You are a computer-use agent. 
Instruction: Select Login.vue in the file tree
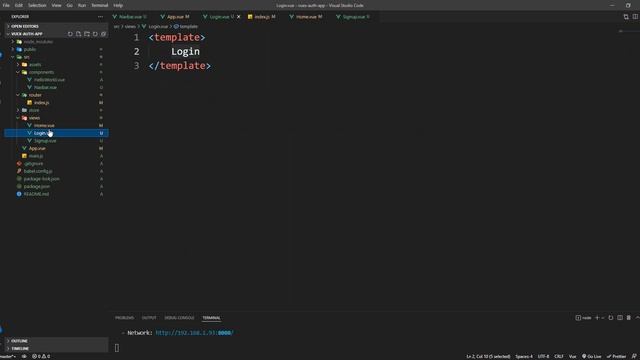pyautogui.click(x=56, y=133)
